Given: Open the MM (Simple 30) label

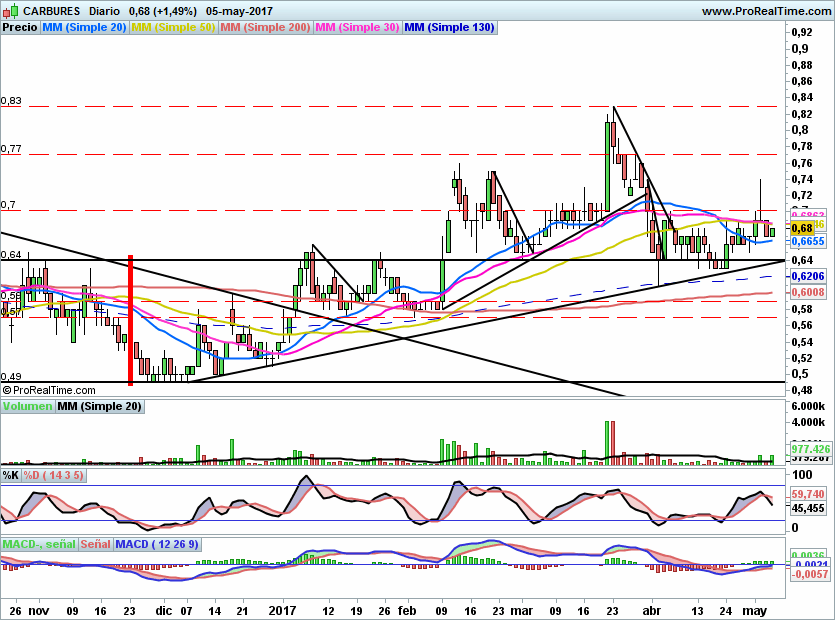Looking at the screenshot, I should click(357, 27).
